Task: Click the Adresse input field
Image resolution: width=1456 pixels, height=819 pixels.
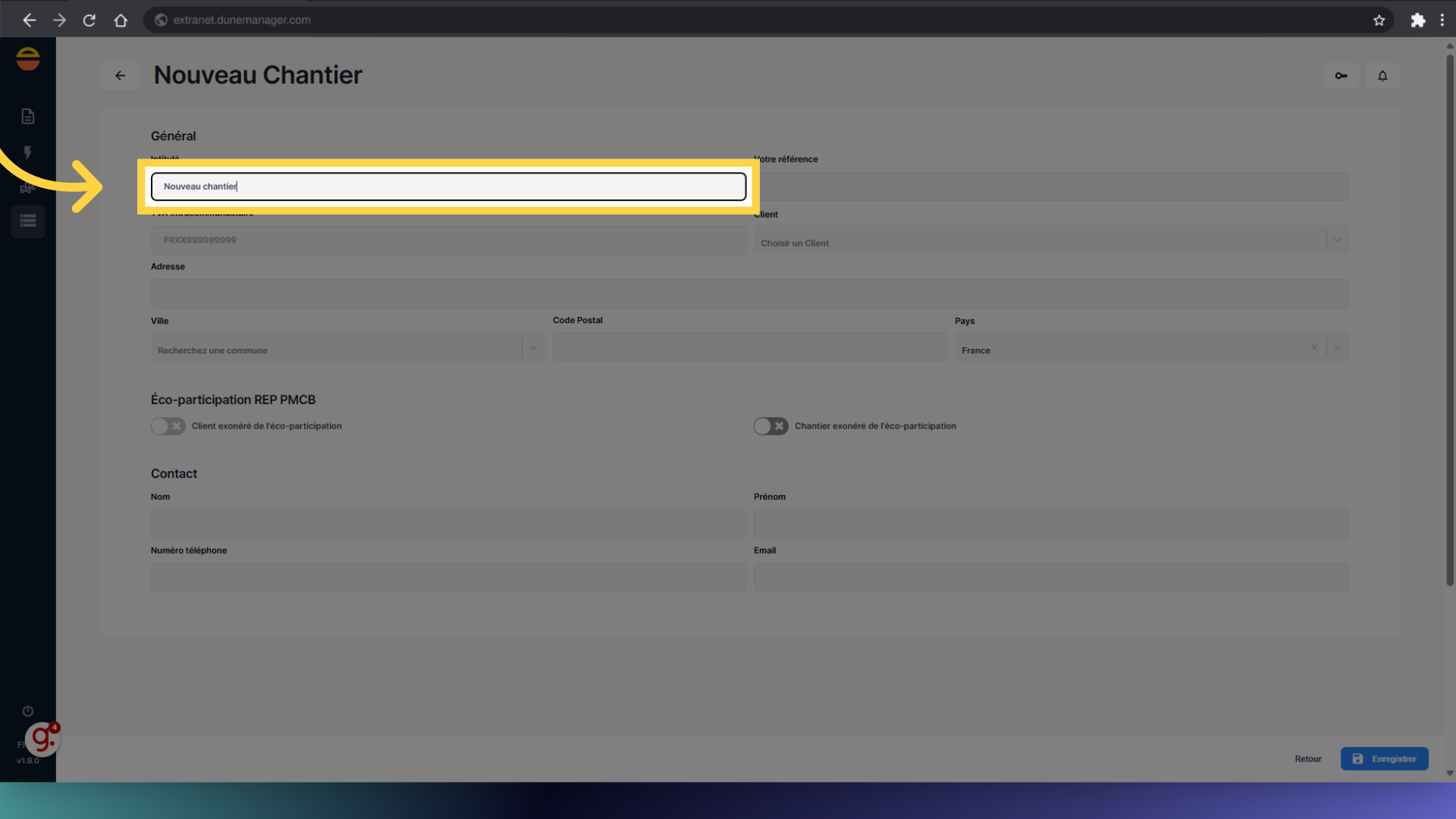Action: (749, 293)
